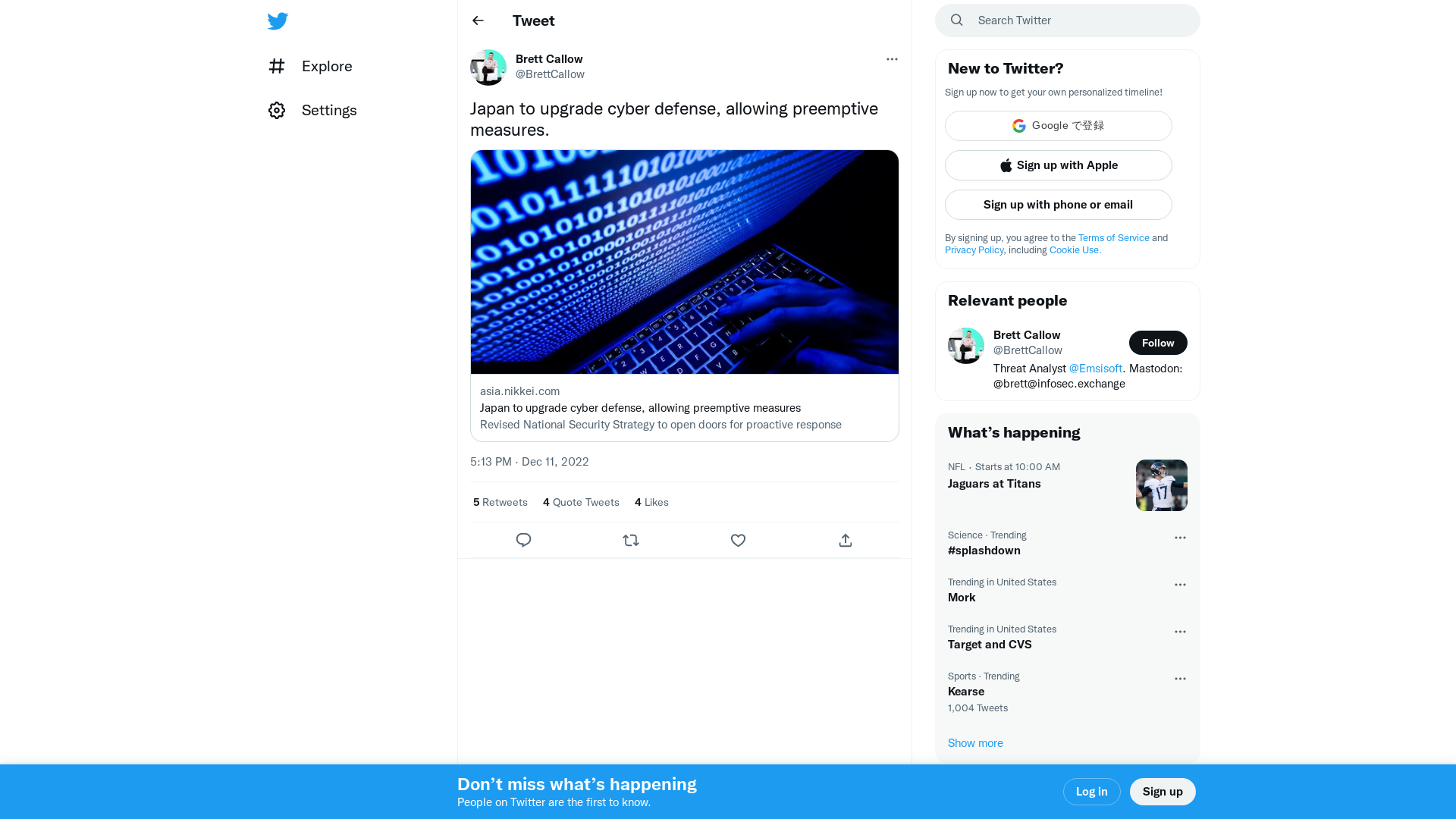
Task: Click the Search Twitter field
Action: tap(1077, 20)
